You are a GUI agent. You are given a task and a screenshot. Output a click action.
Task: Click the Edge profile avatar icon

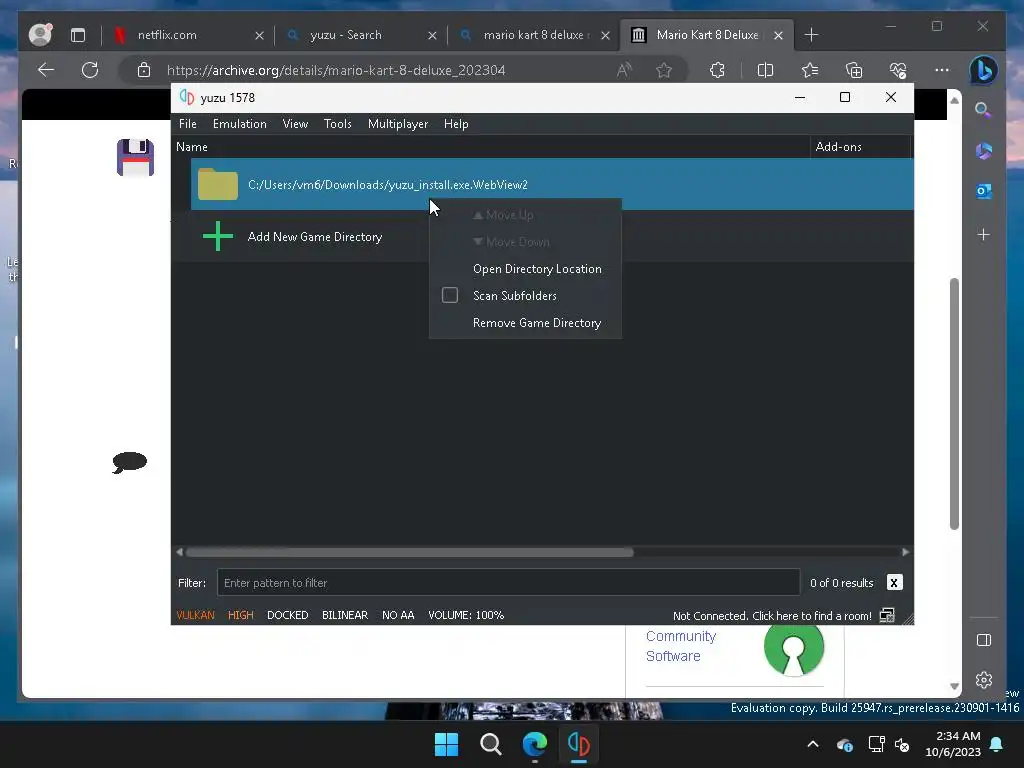[40, 35]
